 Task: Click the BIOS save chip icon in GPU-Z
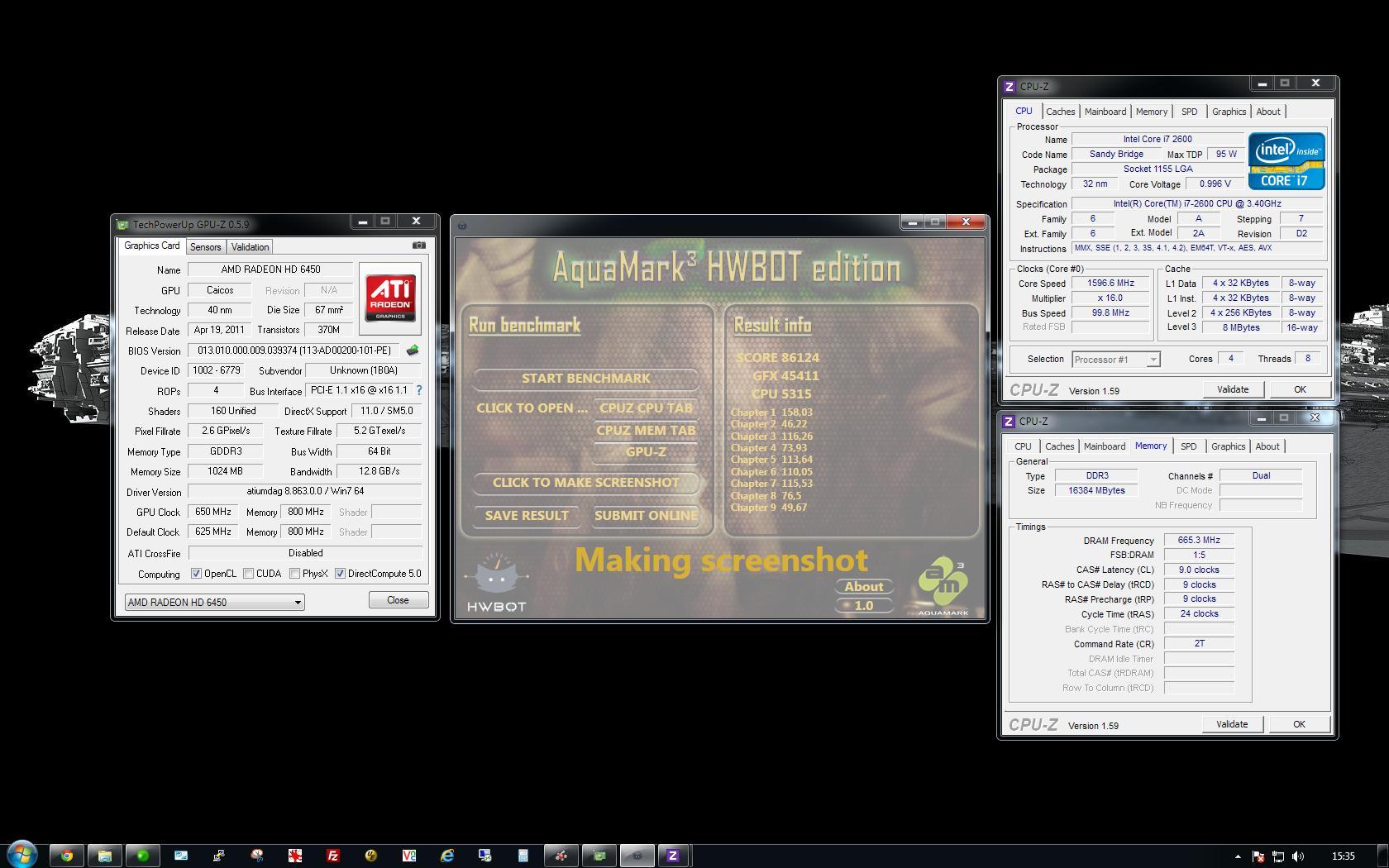[x=413, y=351]
